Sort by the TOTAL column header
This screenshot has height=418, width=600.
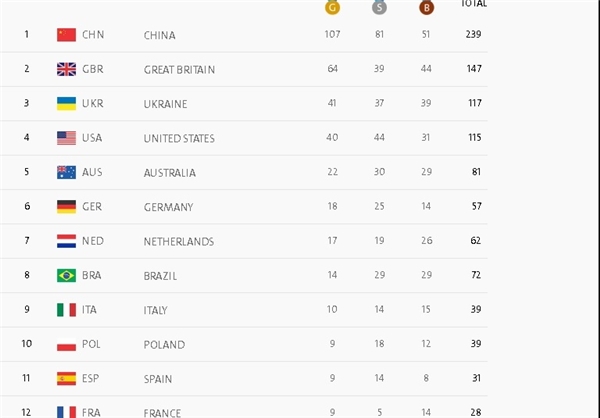(474, 5)
